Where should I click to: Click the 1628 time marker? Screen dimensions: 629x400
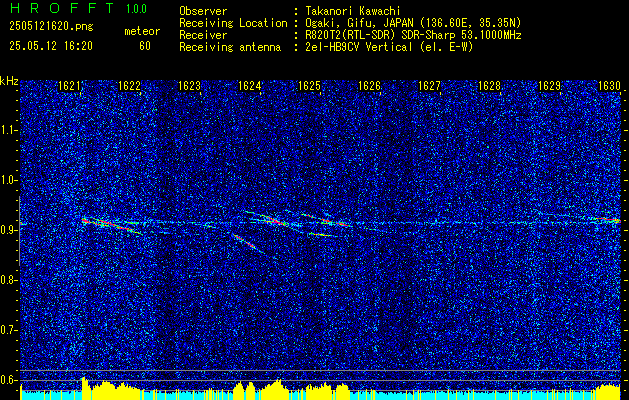point(489,86)
